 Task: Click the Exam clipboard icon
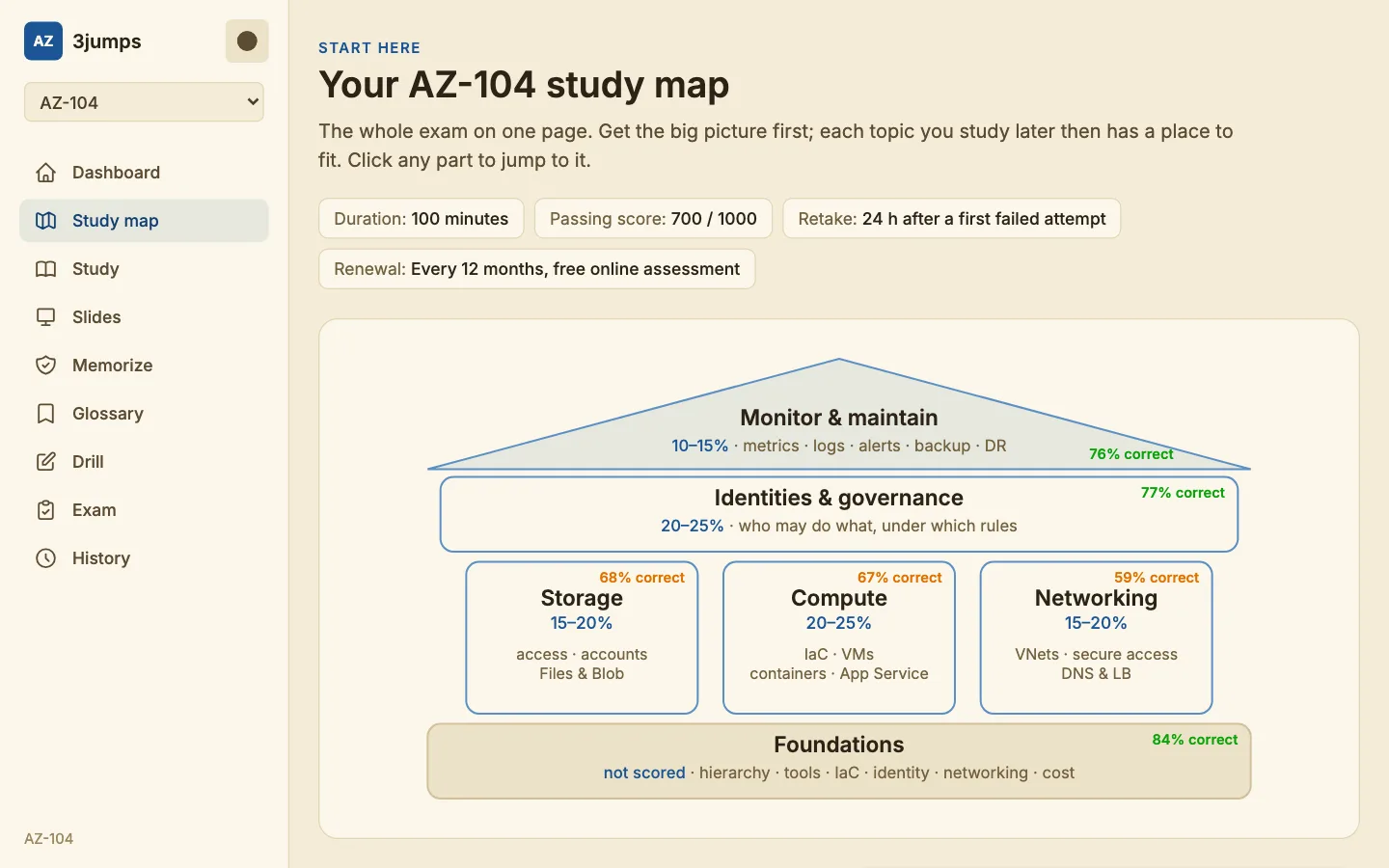[45, 510]
